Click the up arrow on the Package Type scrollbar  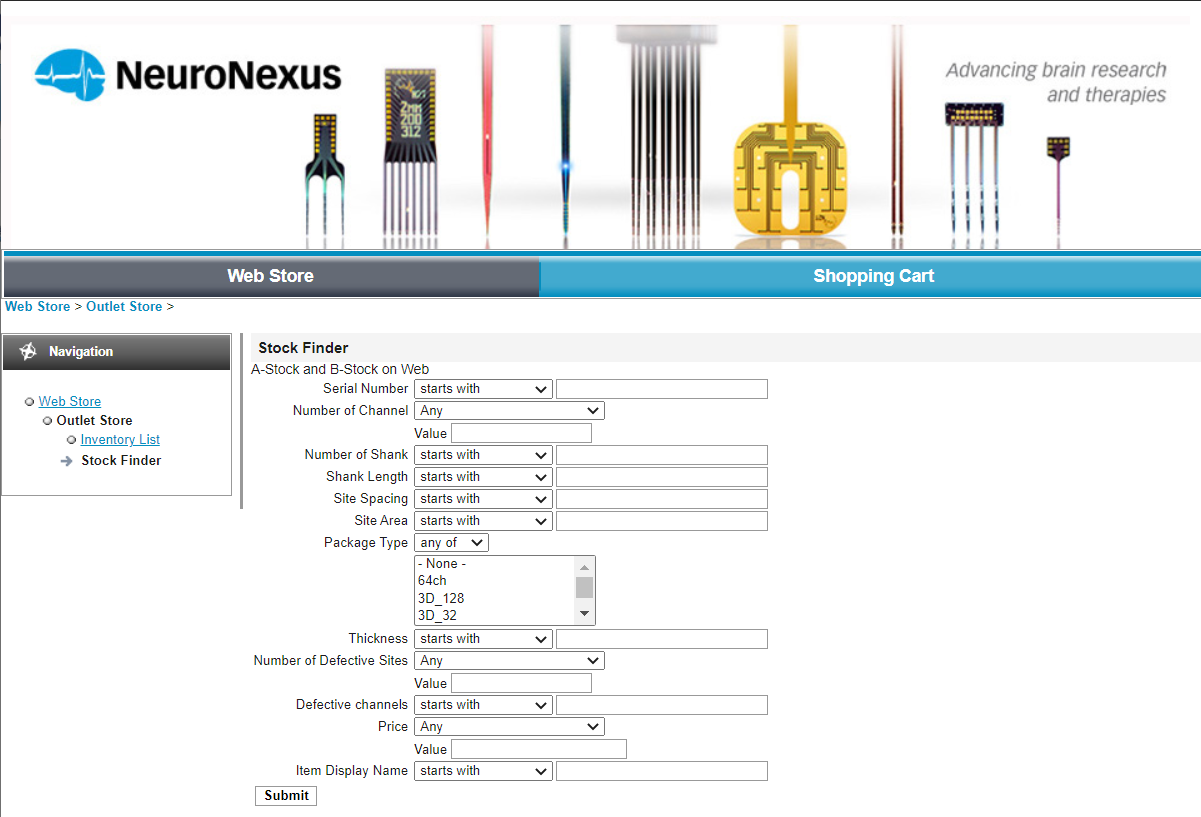(584, 566)
